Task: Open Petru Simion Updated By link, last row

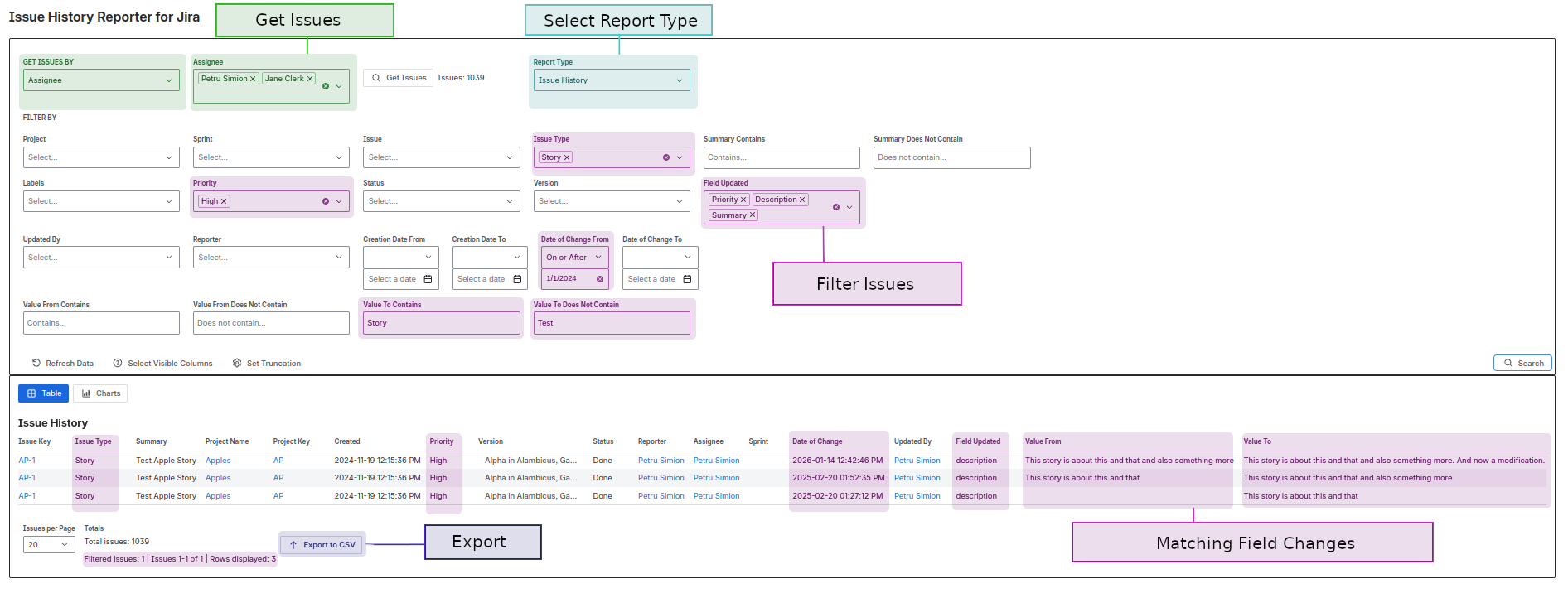Action: 917,496
